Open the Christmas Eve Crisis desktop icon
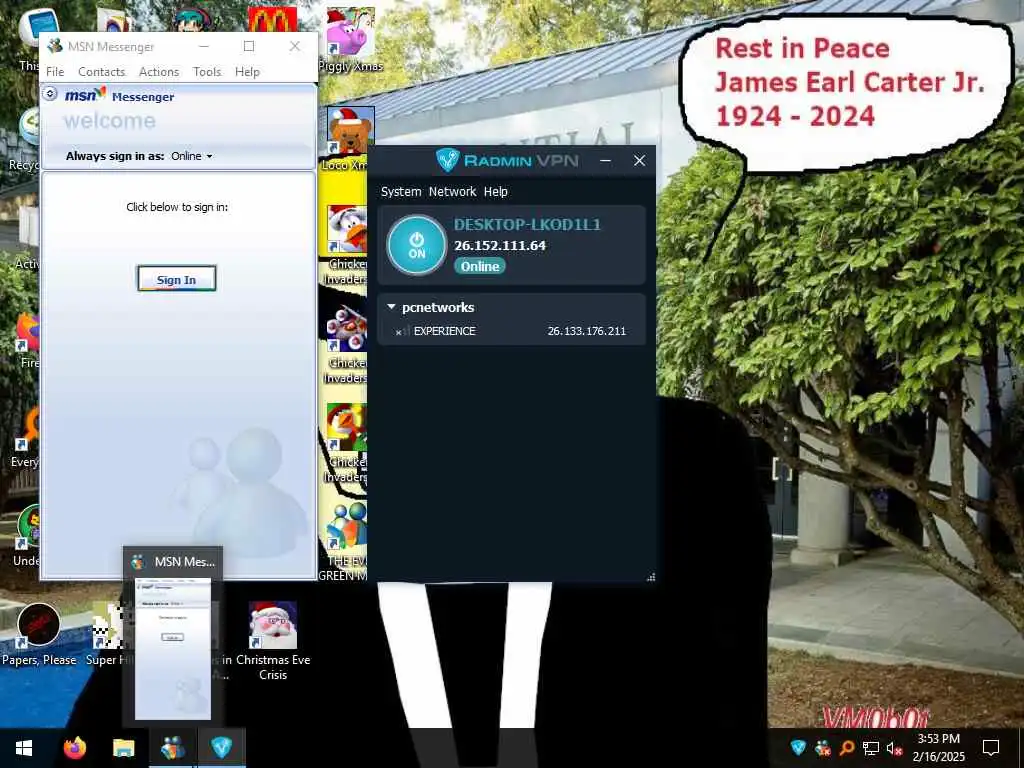Image resolution: width=1024 pixels, height=768 pixels. click(x=273, y=641)
